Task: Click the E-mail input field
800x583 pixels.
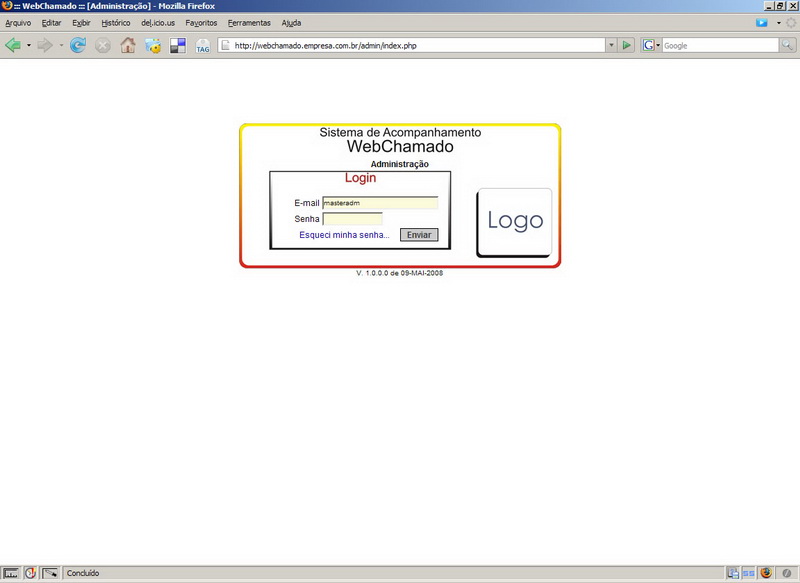Action: tap(380, 203)
